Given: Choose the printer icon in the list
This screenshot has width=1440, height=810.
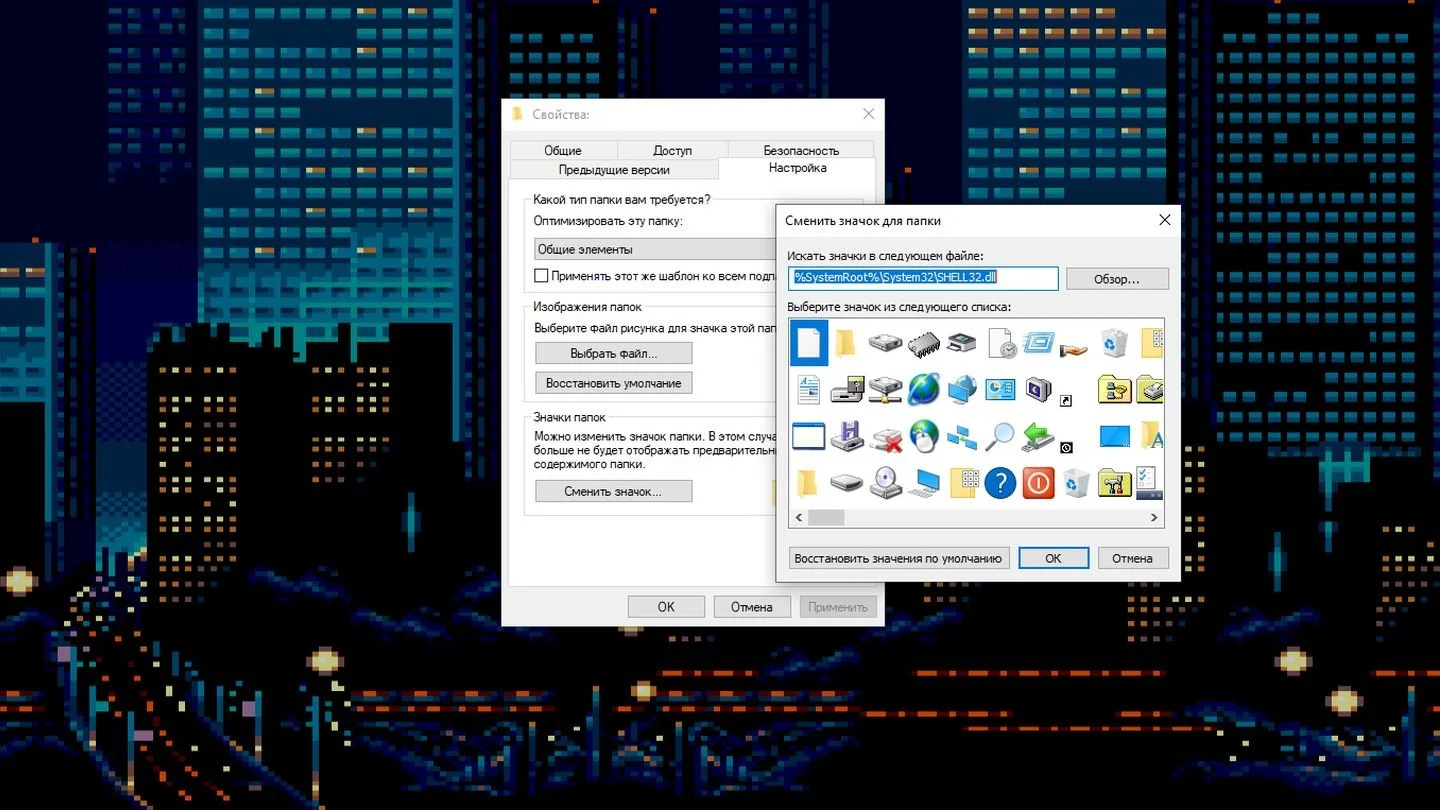Looking at the screenshot, I should (x=962, y=343).
